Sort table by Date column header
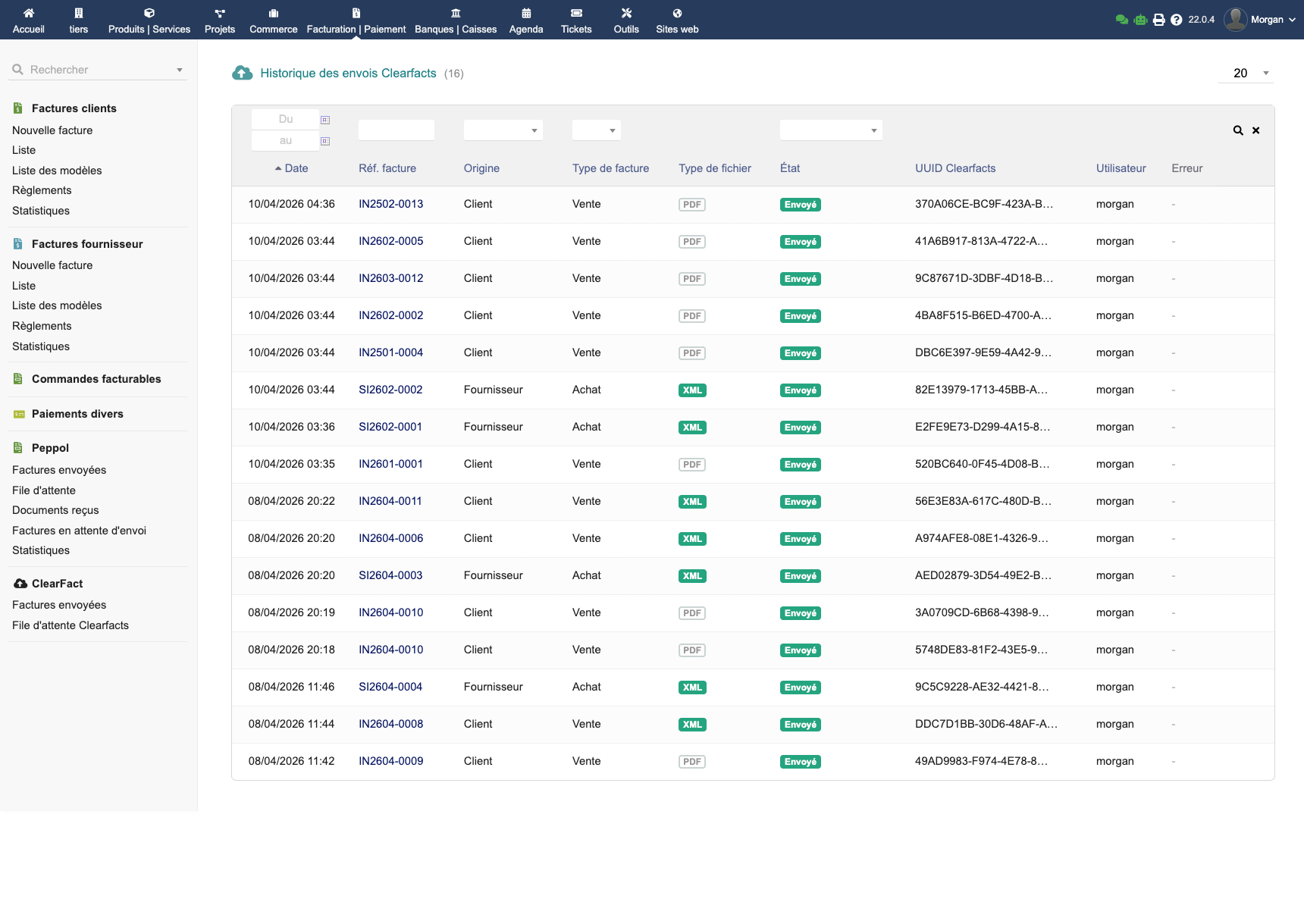 coord(296,168)
